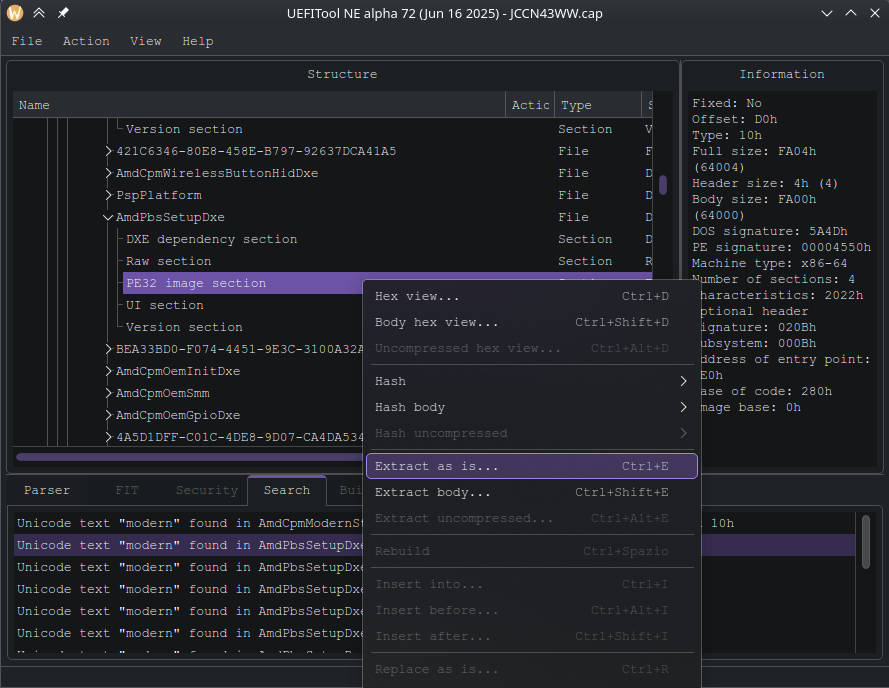889x688 pixels.
Task: Switch to the Parser tab
Action: click(x=46, y=490)
